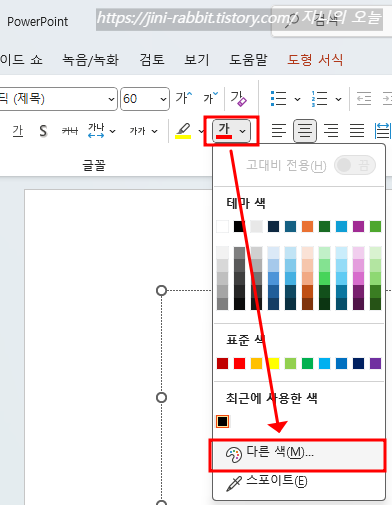Click the increase font size icon
392x505 pixels.
(184, 98)
